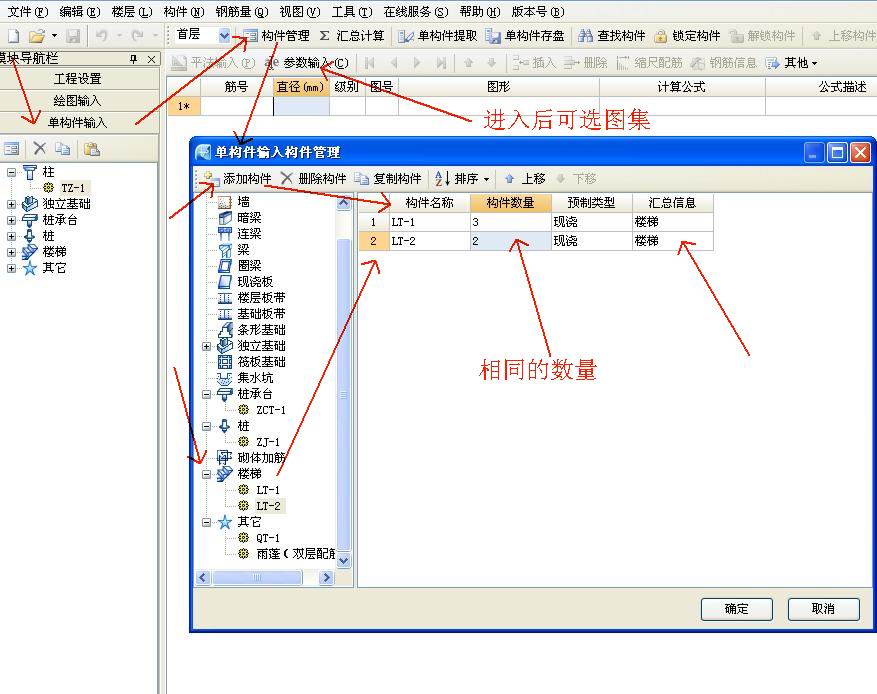Image resolution: width=877 pixels, height=694 pixels.
Task: Click the 确定 button
Action: (737, 609)
